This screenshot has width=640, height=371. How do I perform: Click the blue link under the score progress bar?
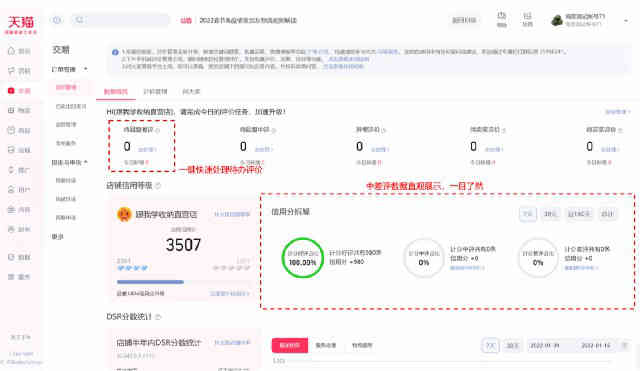(x=229, y=293)
